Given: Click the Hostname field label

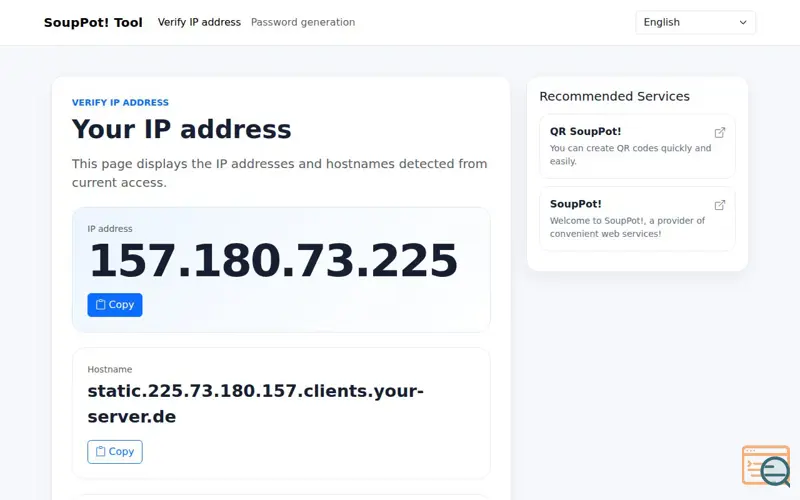Looking at the screenshot, I should click(110, 369).
